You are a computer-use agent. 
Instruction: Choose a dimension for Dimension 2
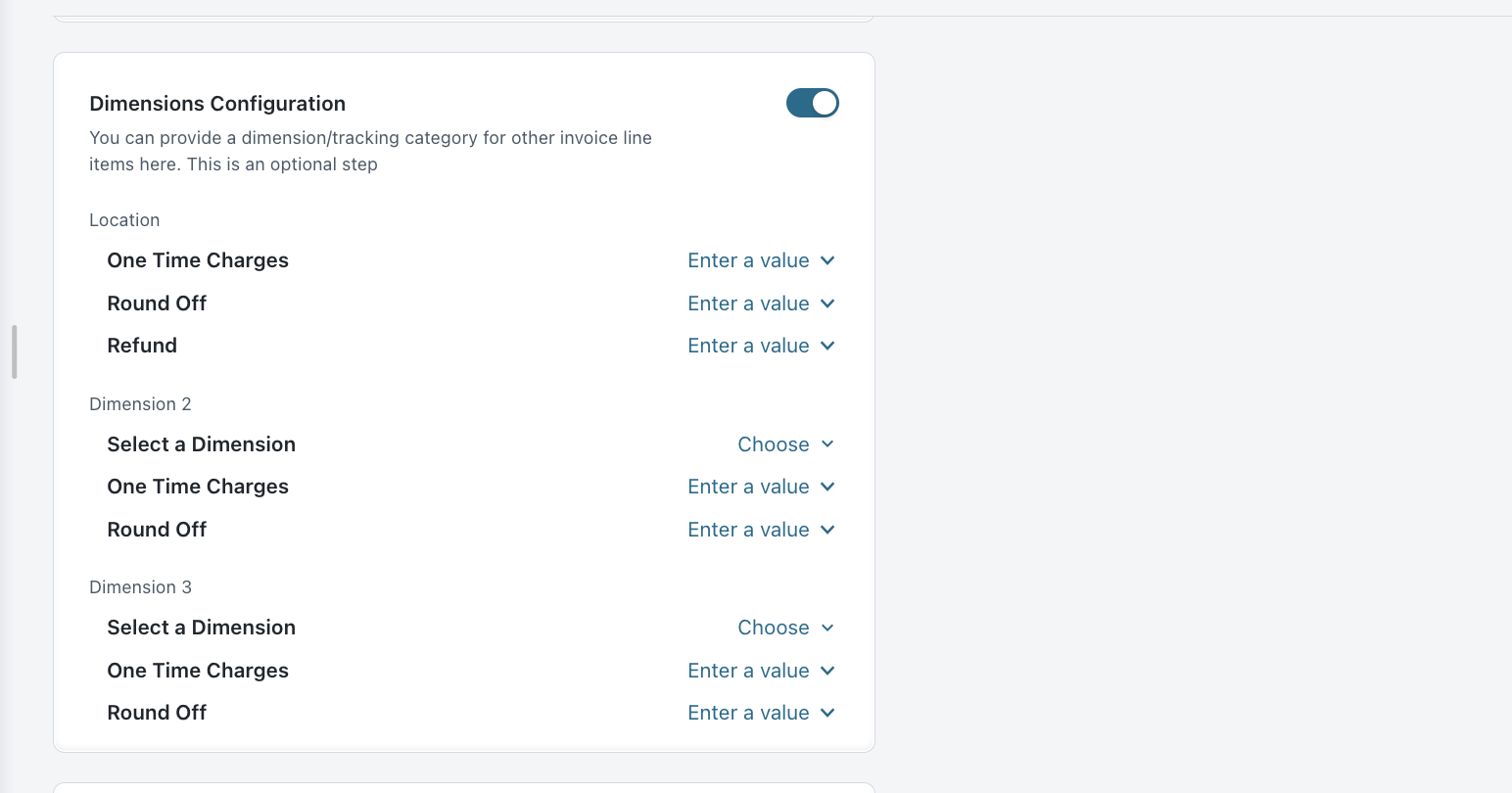pyautogui.click(x=773, y=444)
